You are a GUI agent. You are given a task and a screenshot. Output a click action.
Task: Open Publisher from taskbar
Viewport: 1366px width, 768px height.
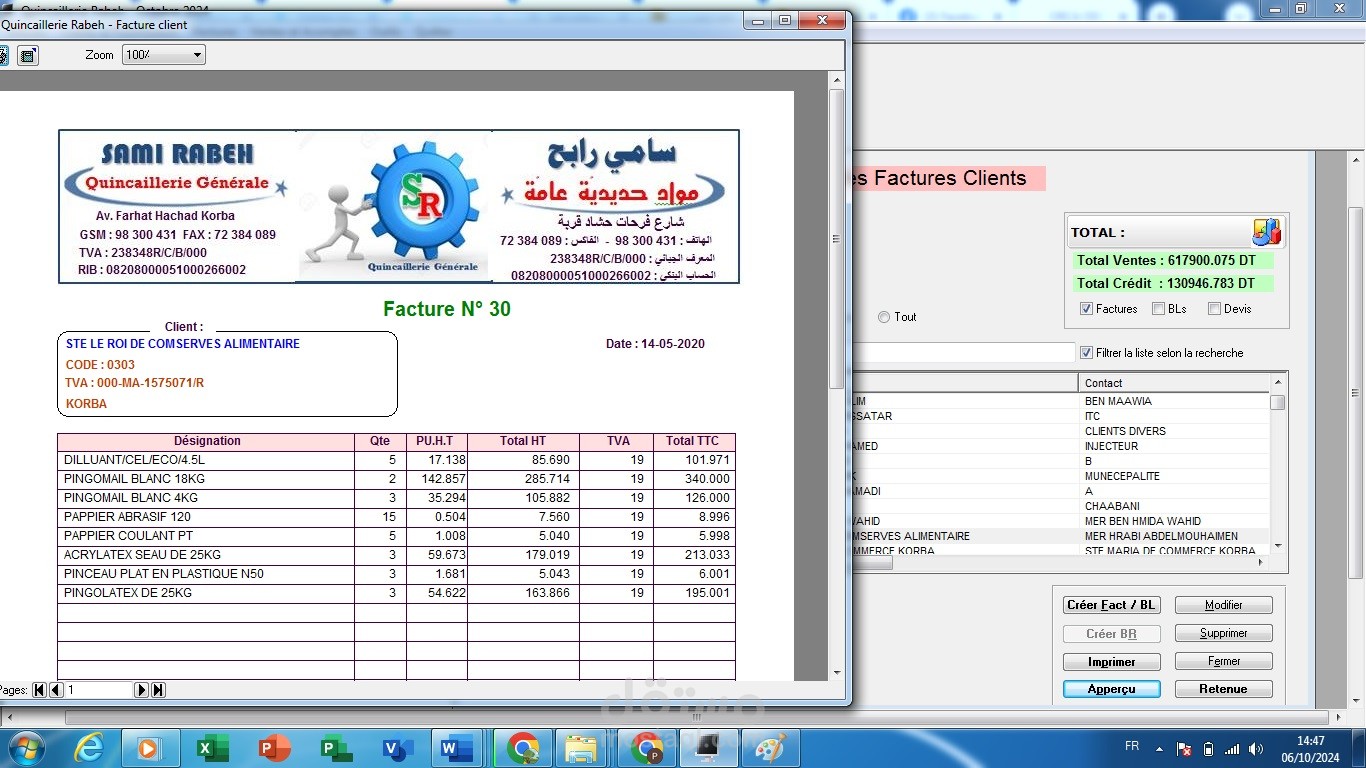pyautogui.click(x=335, y=748)
